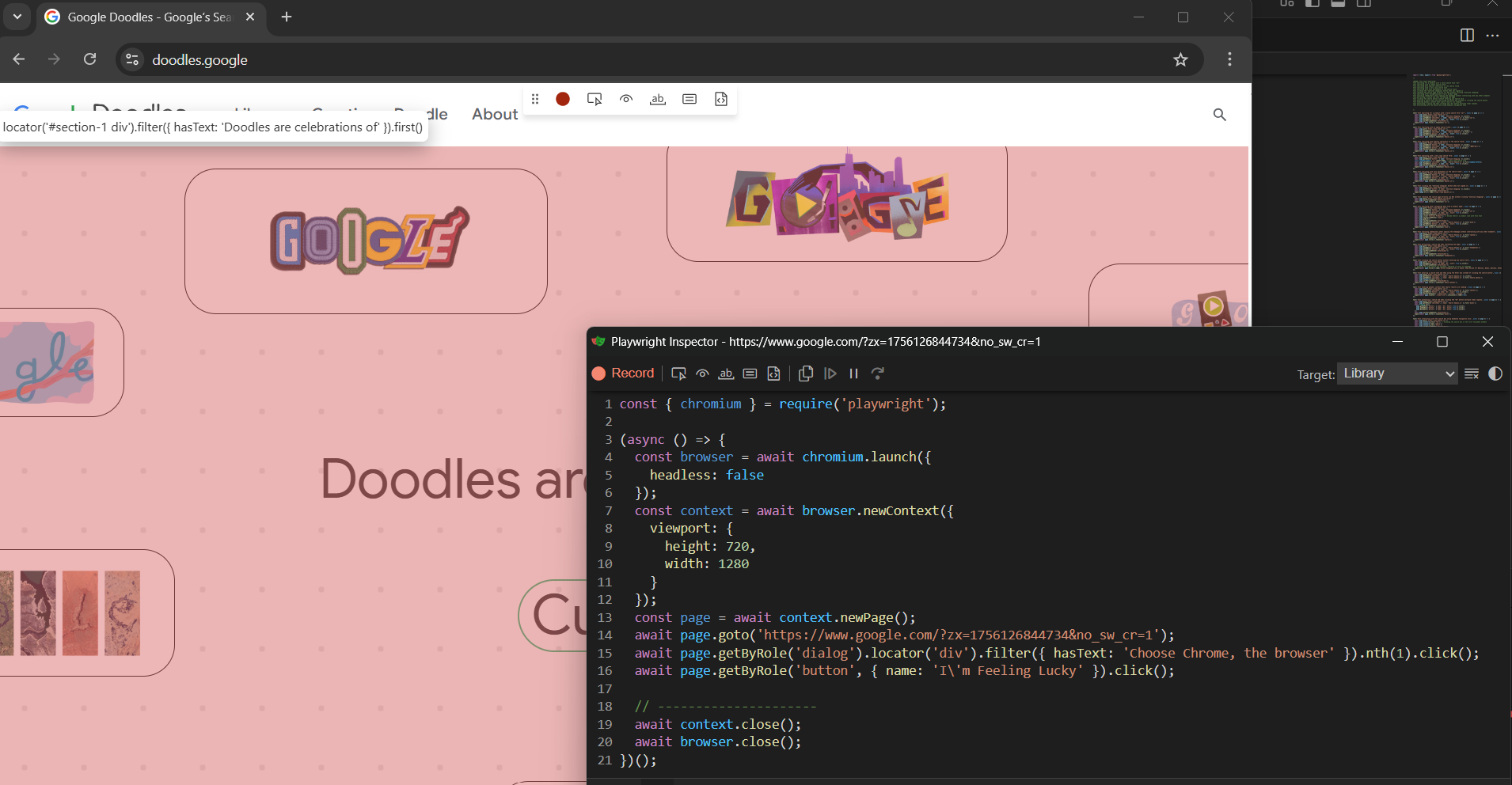Viewport: 1512px width, 785px height.
Task: Click Resume button in Playwright Inspector
Action: [x=830, y=374]
